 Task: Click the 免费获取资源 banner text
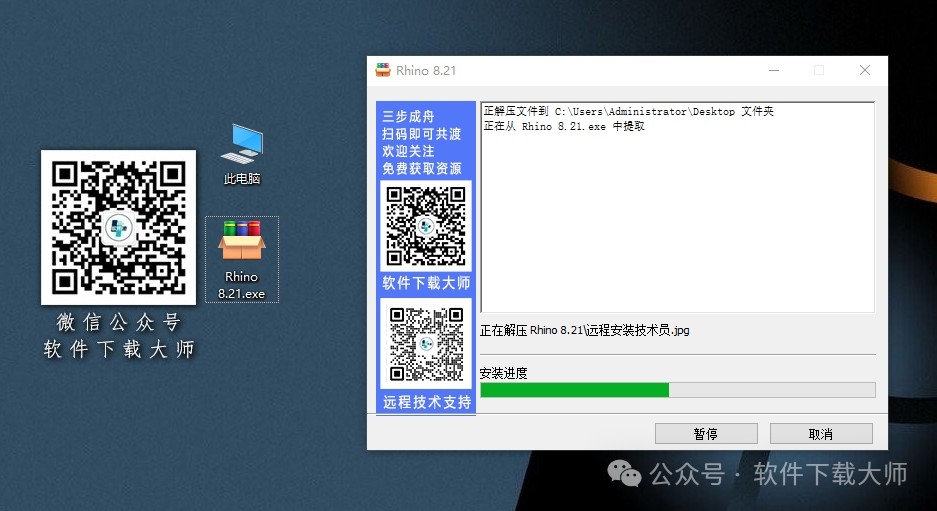[422, 169]
